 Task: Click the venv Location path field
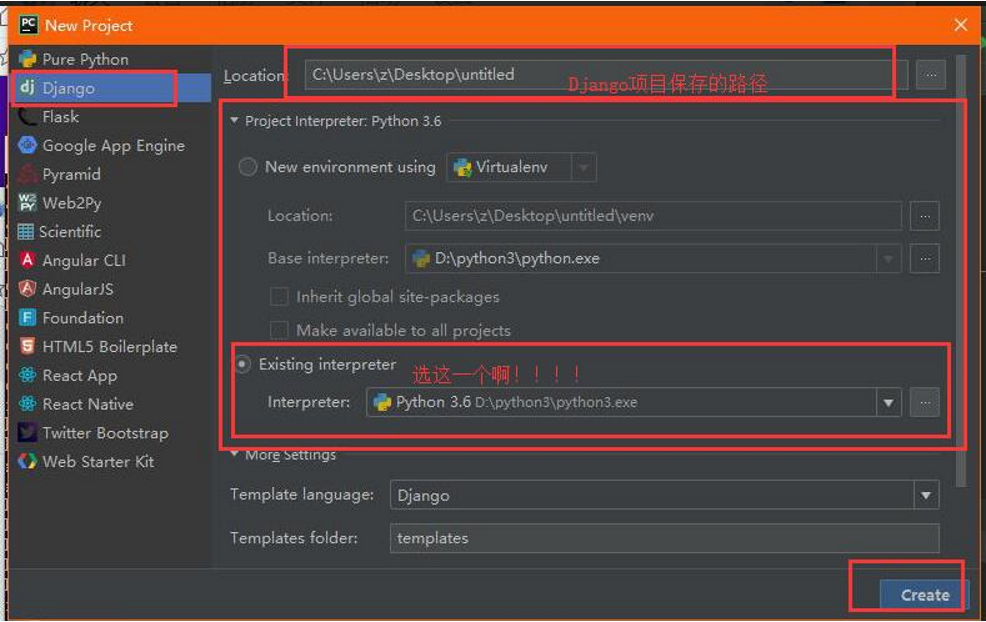[653, 216]
